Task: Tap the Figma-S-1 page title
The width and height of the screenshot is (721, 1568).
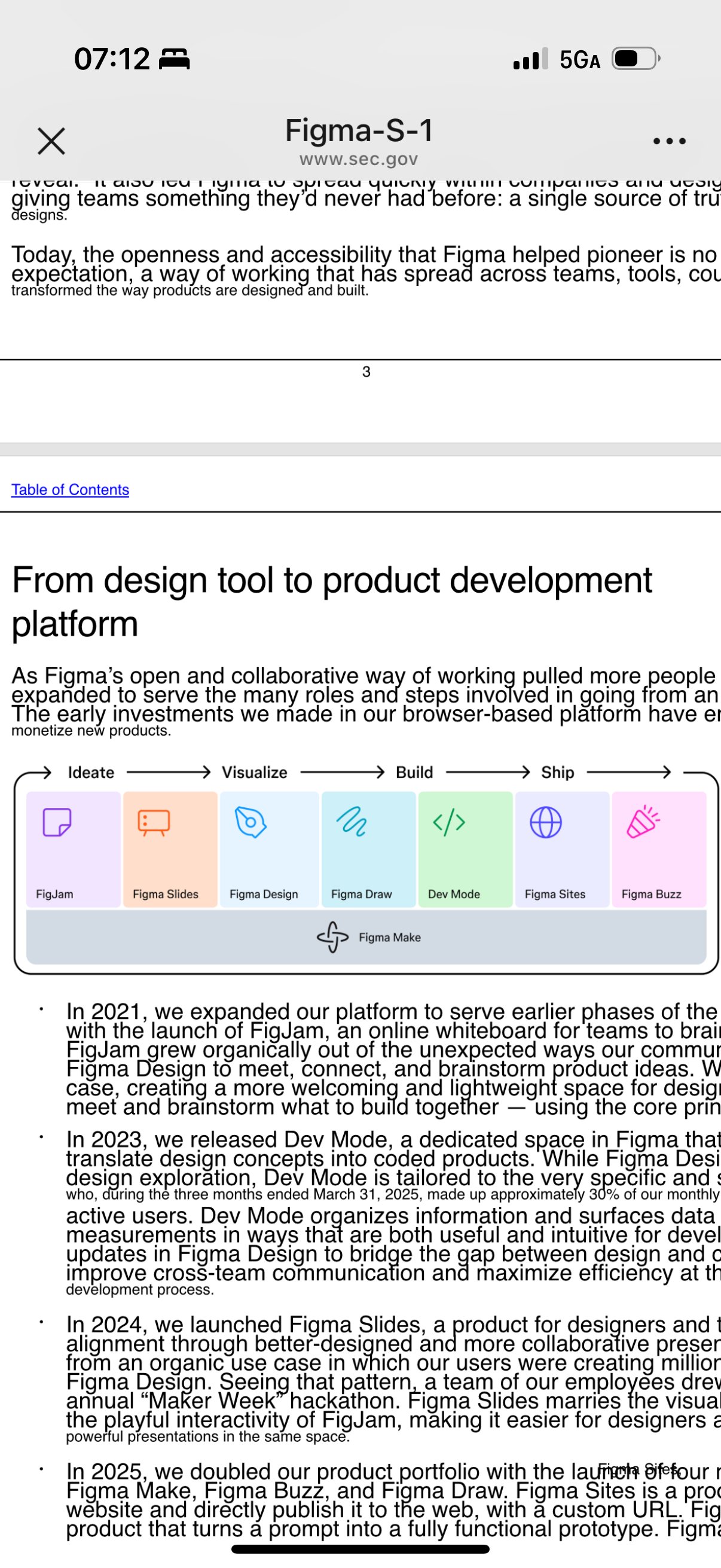Action: click(359, 130)
